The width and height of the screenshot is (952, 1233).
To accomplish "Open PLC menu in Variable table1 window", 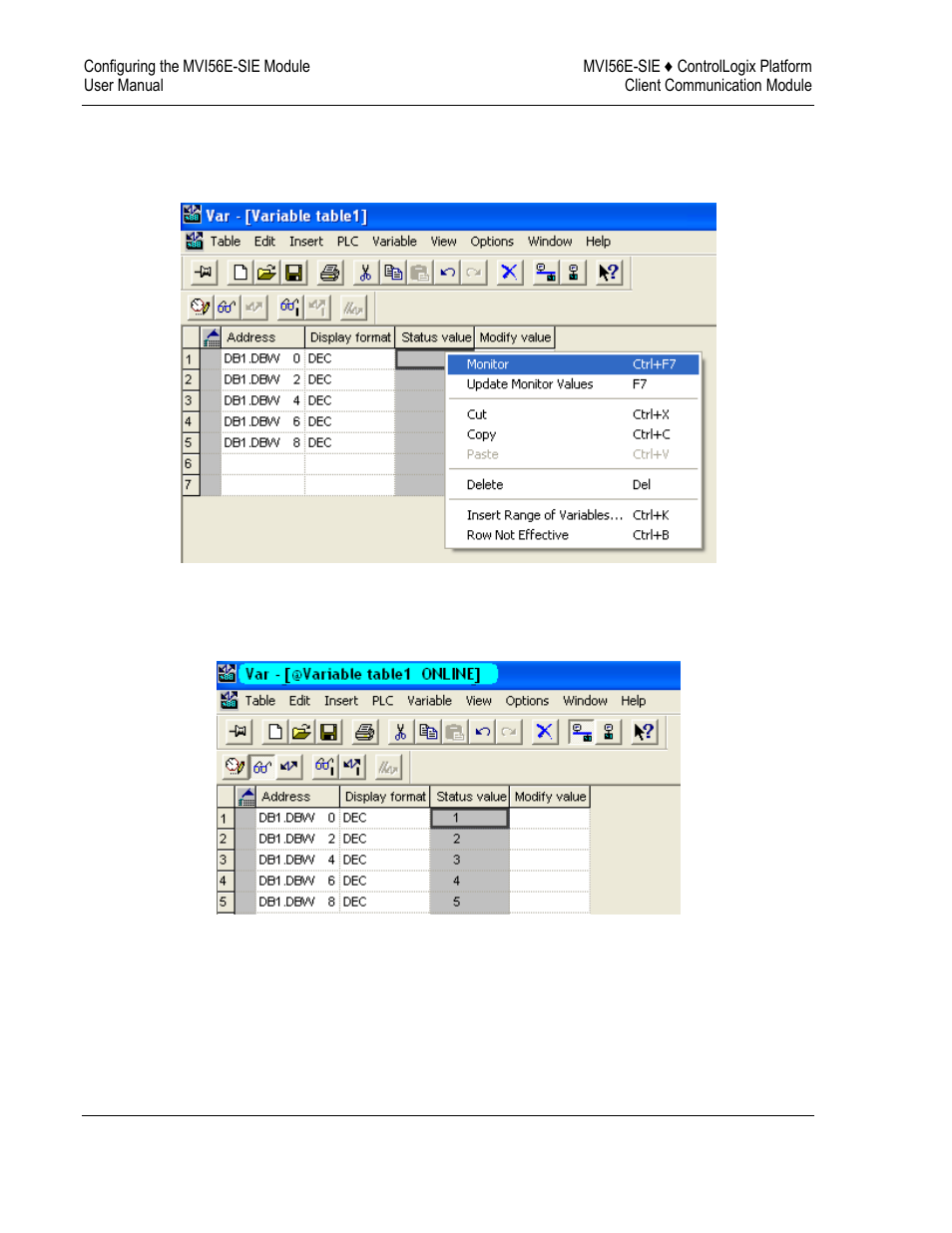I will point(347,242).
